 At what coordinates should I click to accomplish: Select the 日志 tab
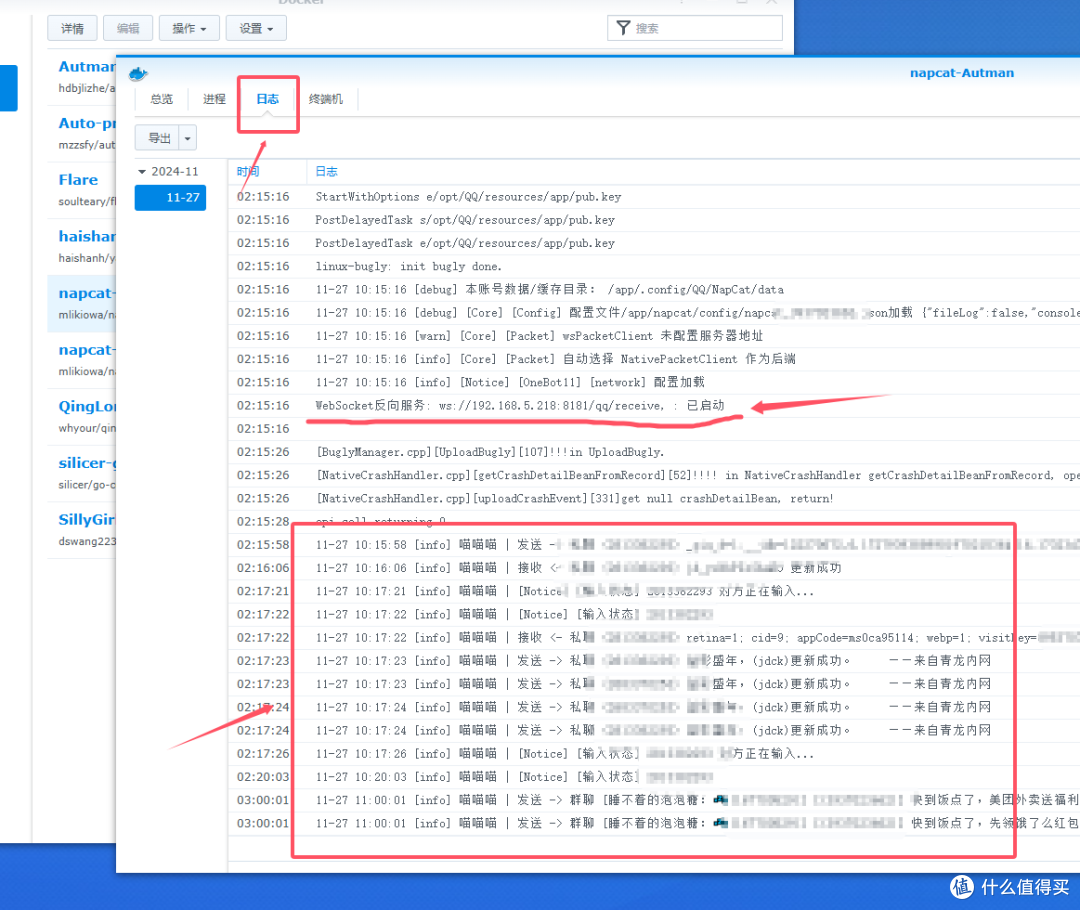(x=268, y=99)
